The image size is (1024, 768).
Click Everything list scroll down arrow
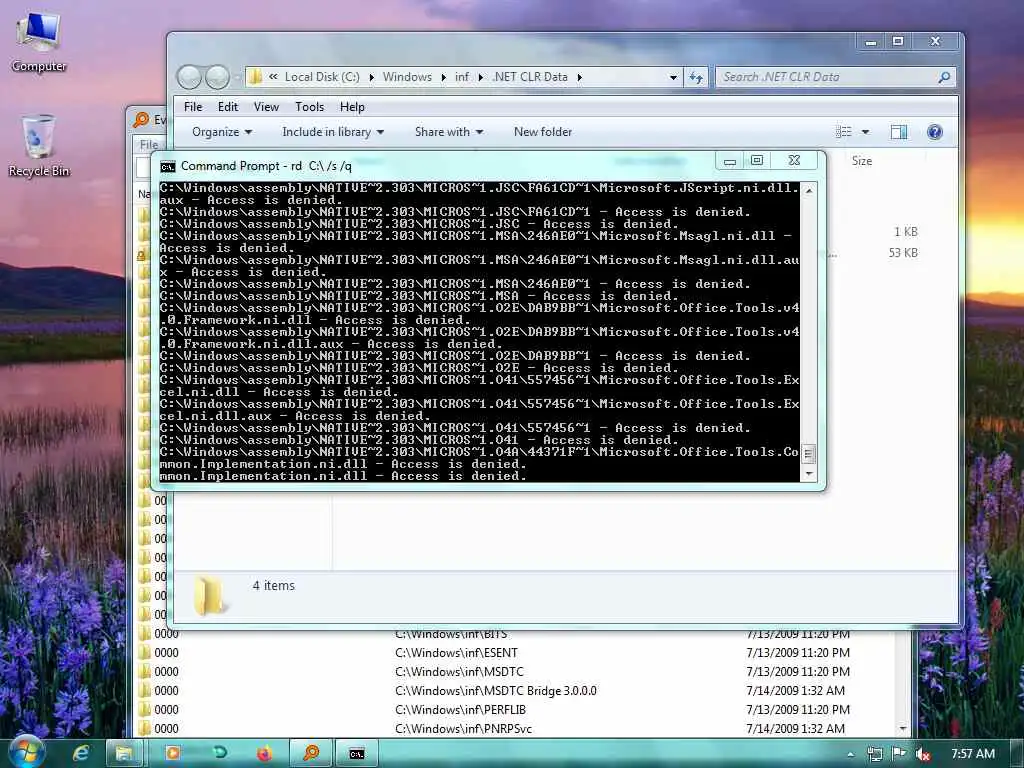click(903, 728)
